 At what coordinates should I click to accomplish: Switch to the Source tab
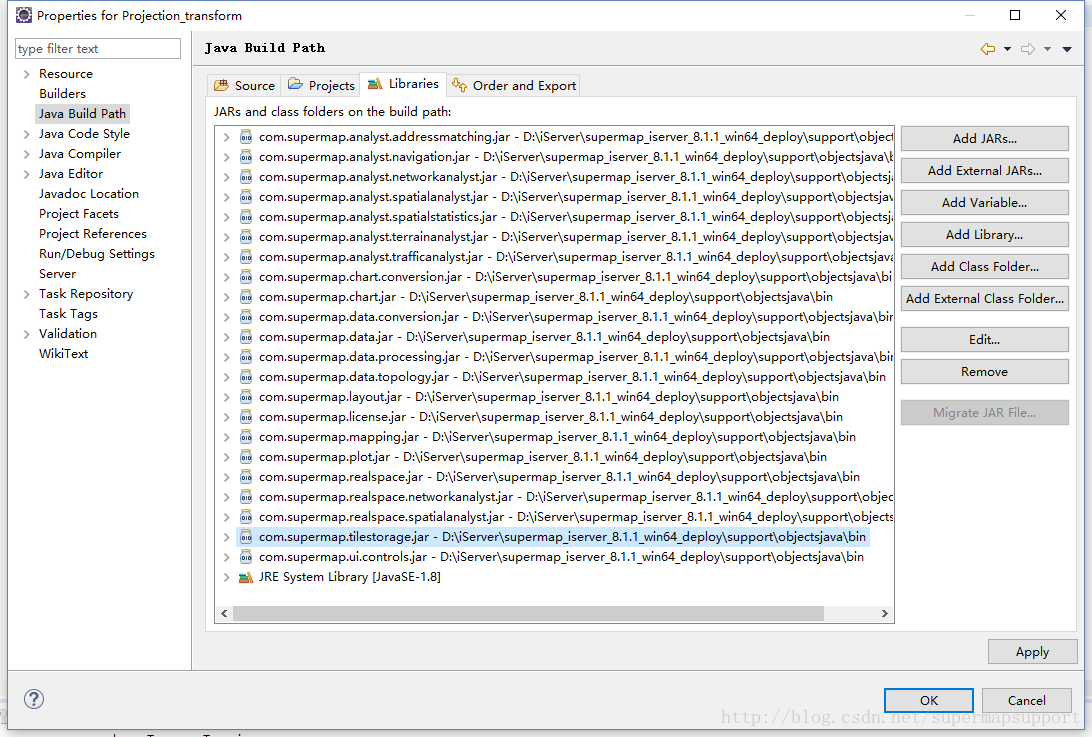pyautogui.click(x=244, y=85)
